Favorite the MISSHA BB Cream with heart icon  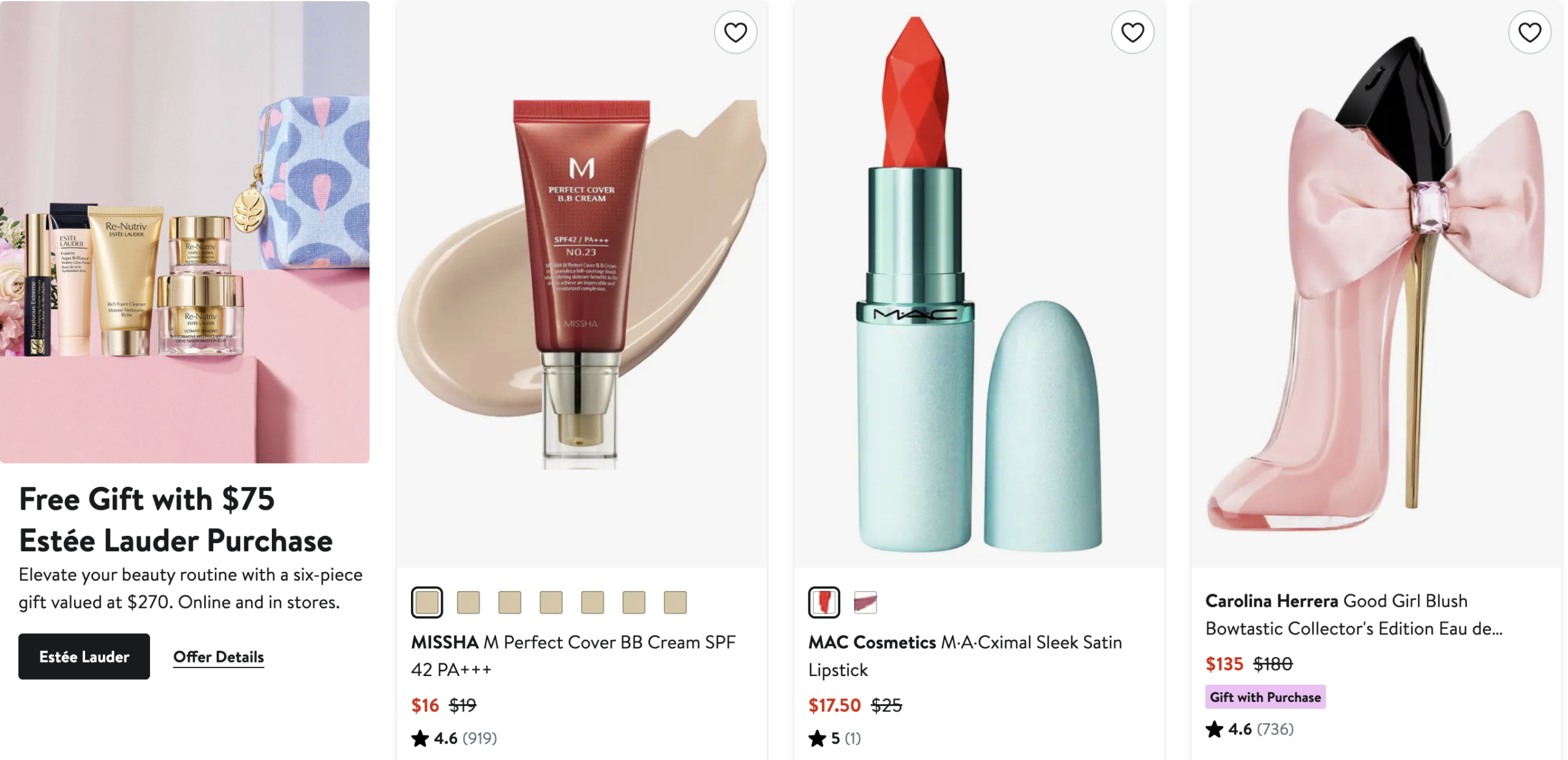tap(735, 32)
